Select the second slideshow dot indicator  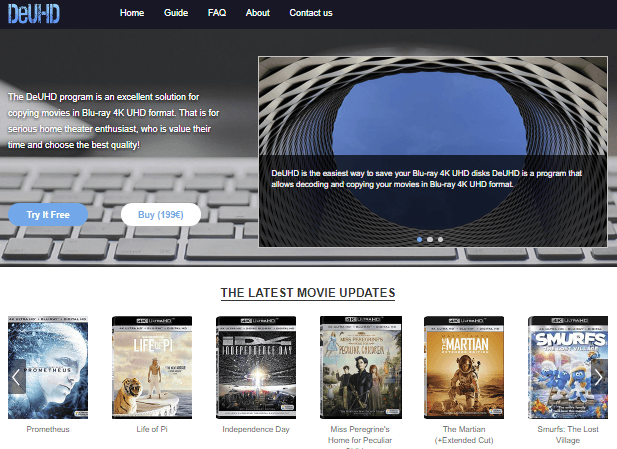click(x=430, y=240)
